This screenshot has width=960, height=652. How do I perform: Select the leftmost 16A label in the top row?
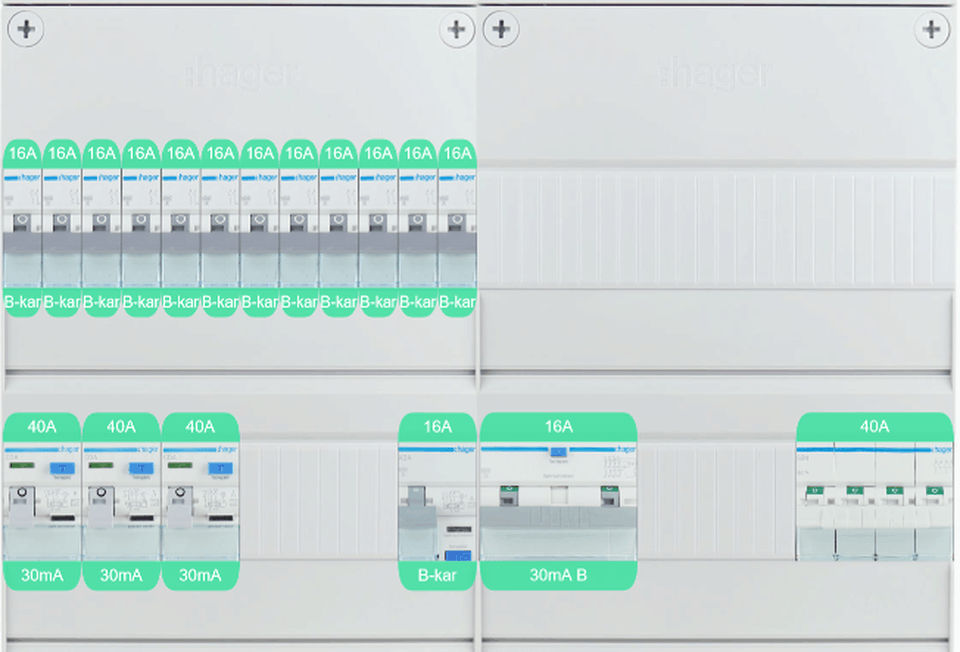23,153
